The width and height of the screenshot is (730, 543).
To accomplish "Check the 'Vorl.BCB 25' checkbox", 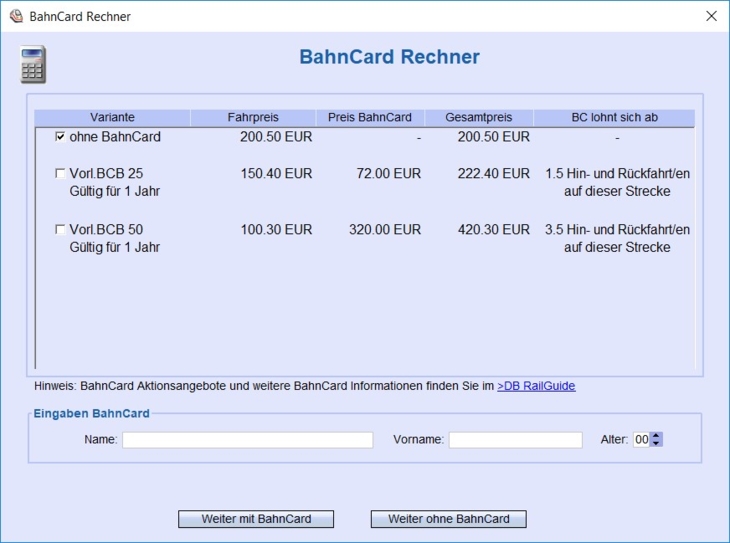I will (x=60, y=174).
